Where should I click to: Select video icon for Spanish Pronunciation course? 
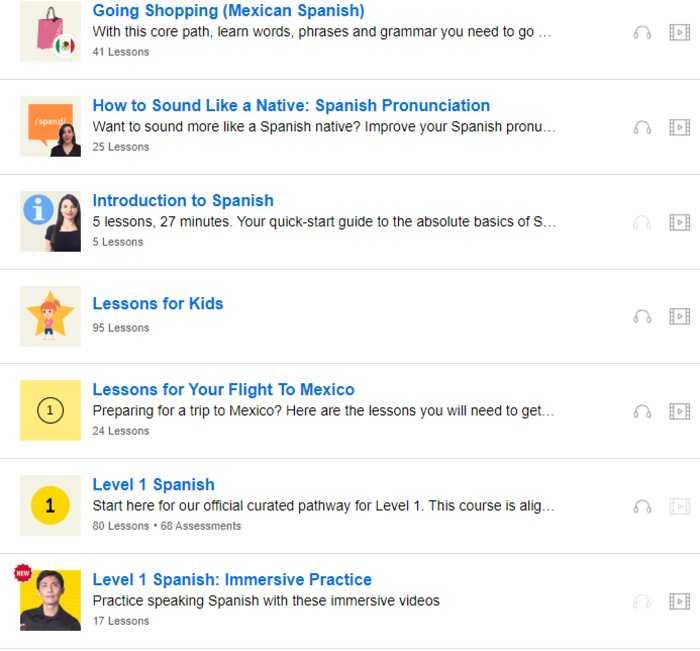679,128
